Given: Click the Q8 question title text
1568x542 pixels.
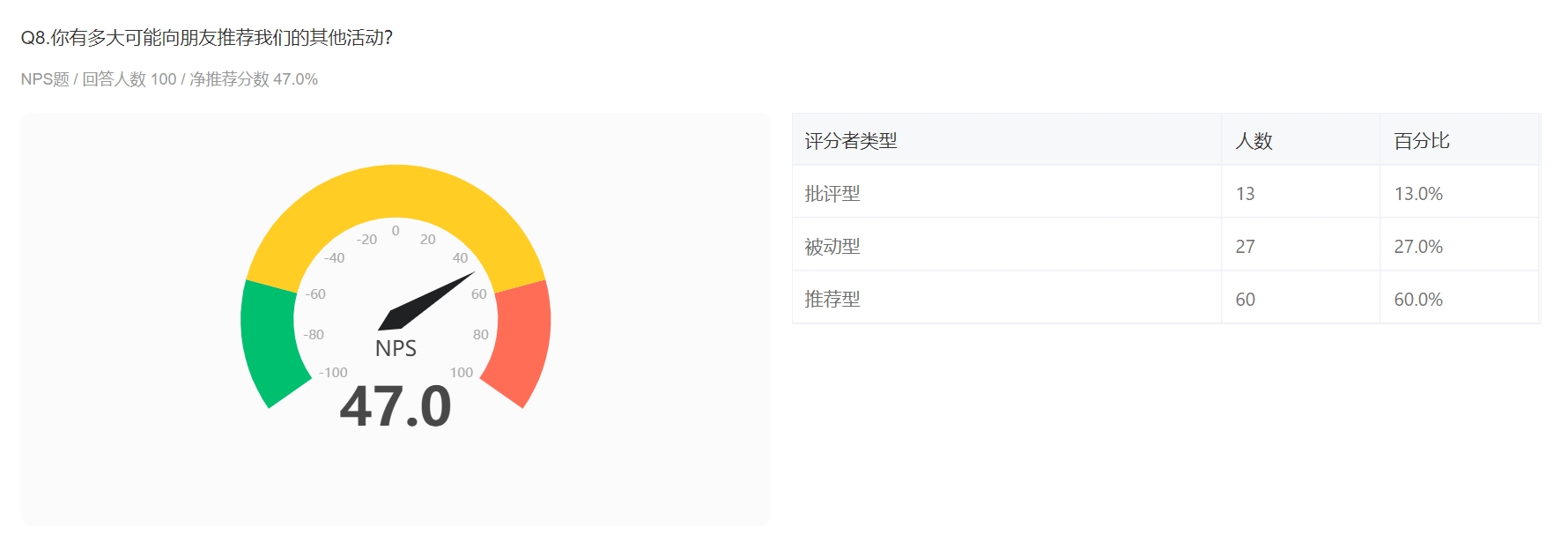Looking at the screenshot, I should tap(206, 38).
